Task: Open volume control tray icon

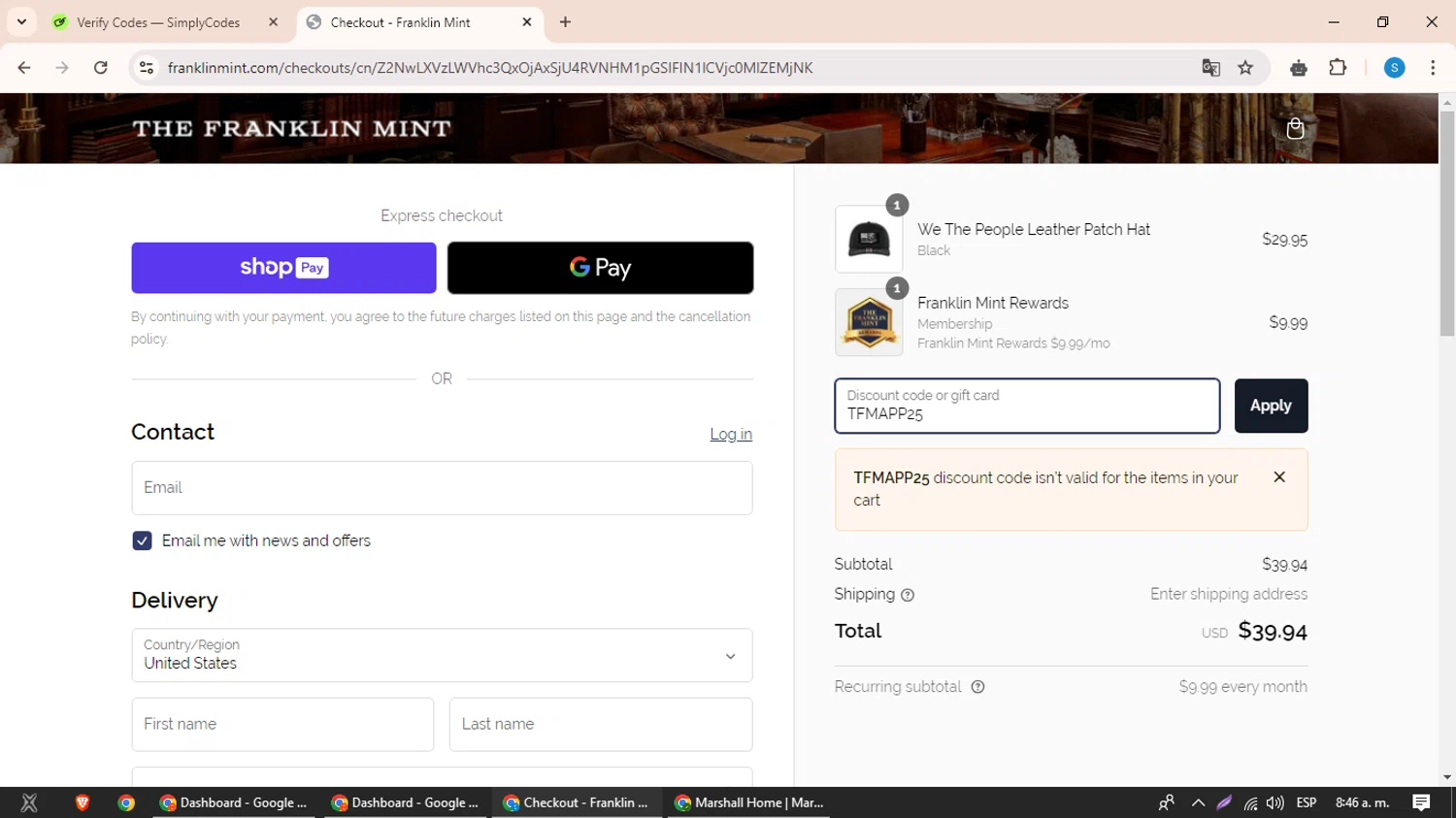Action: [x=1274, y=802]
